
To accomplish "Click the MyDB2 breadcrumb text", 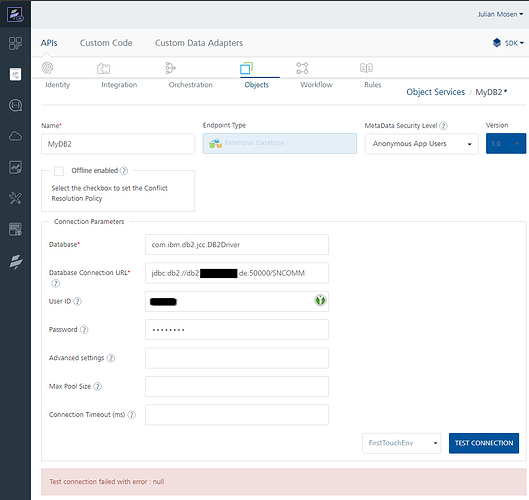I will click(x=491, y=92).
